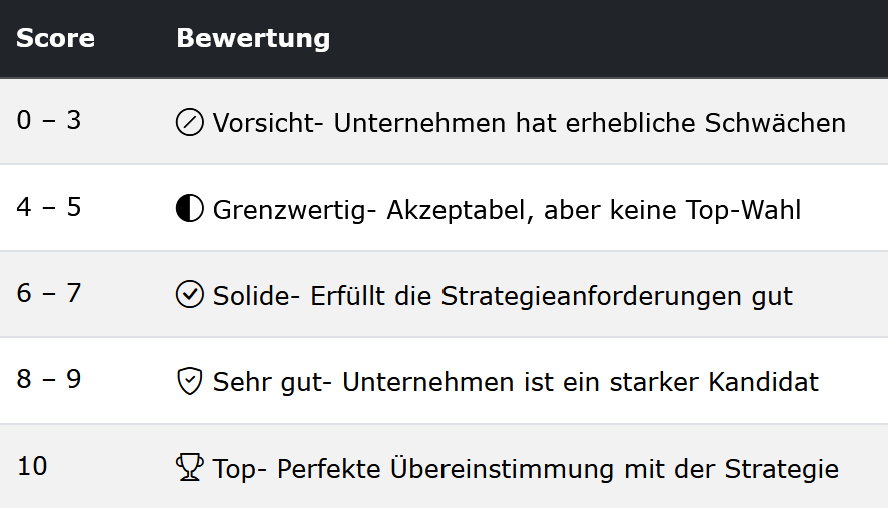This screenshot has height=508, width=888.
Task: Click the slashed circle caution icon
Action: coord(189,122)
